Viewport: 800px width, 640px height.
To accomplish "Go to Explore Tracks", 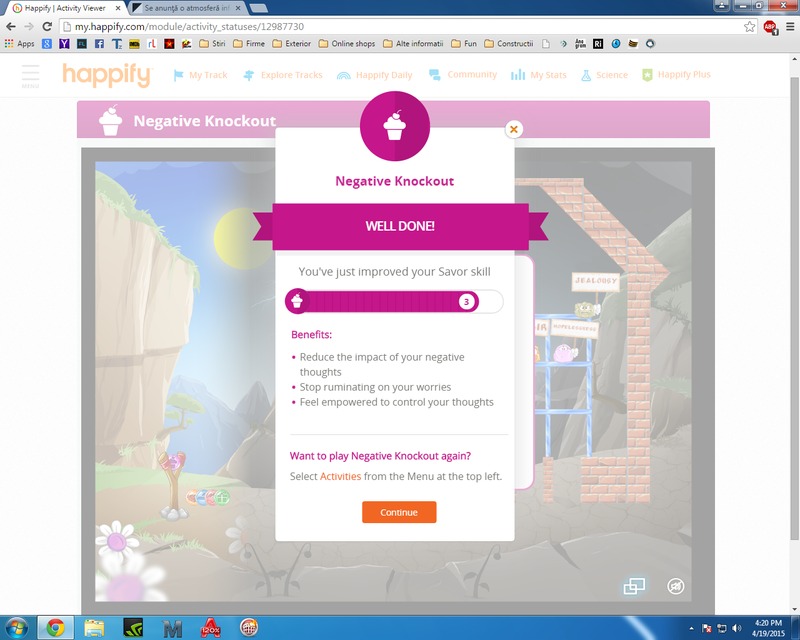I will pos(283,75).
